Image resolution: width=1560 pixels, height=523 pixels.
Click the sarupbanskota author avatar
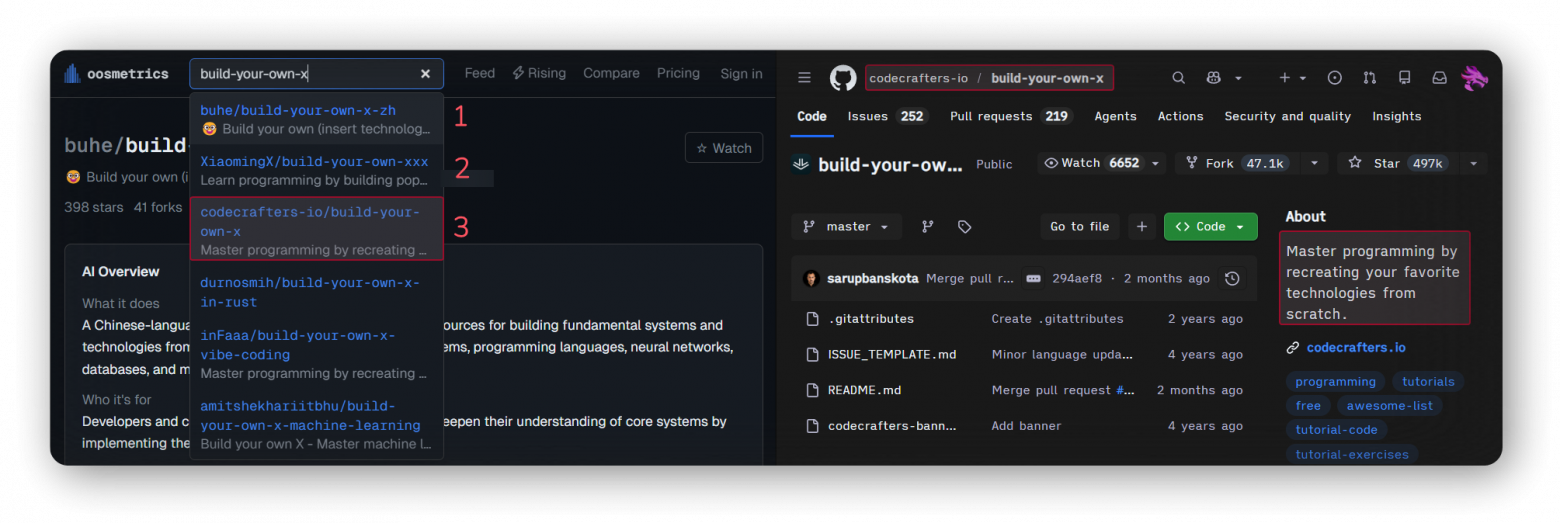click(812, 279)
